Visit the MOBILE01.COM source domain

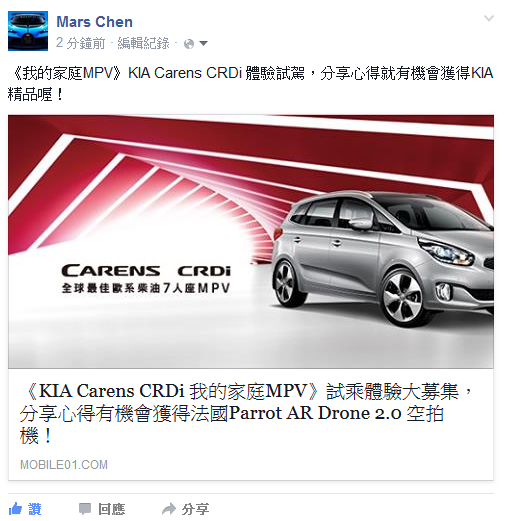coord(64,465)
